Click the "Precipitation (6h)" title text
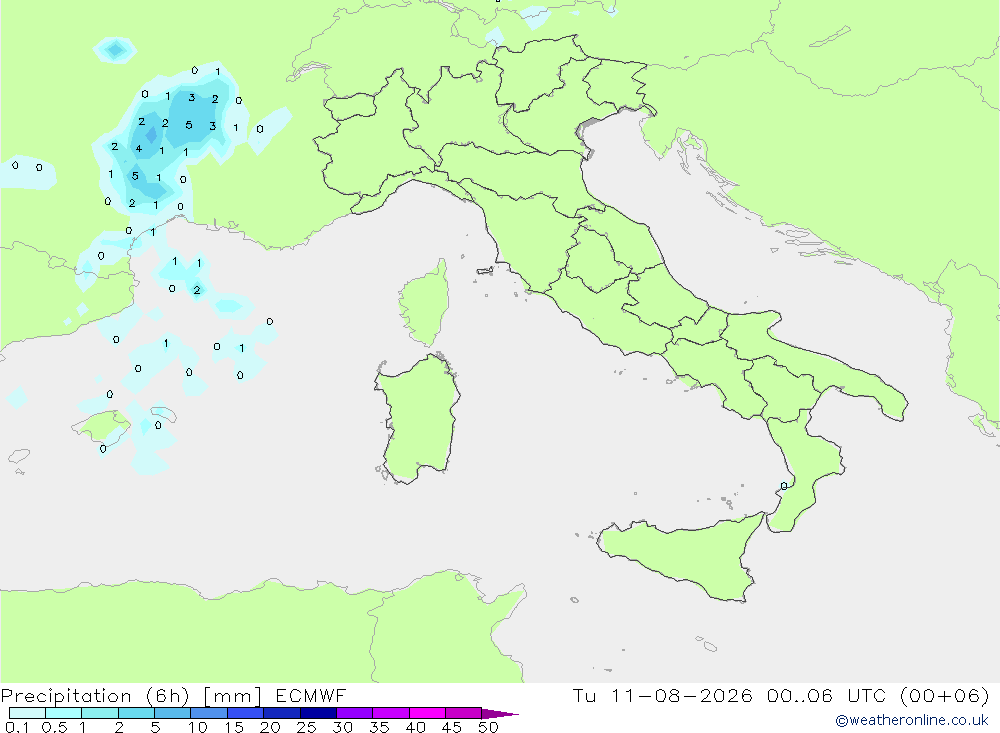Viewport: 1000px width, 733px height. pyautogui.click(x=96, y=696)
